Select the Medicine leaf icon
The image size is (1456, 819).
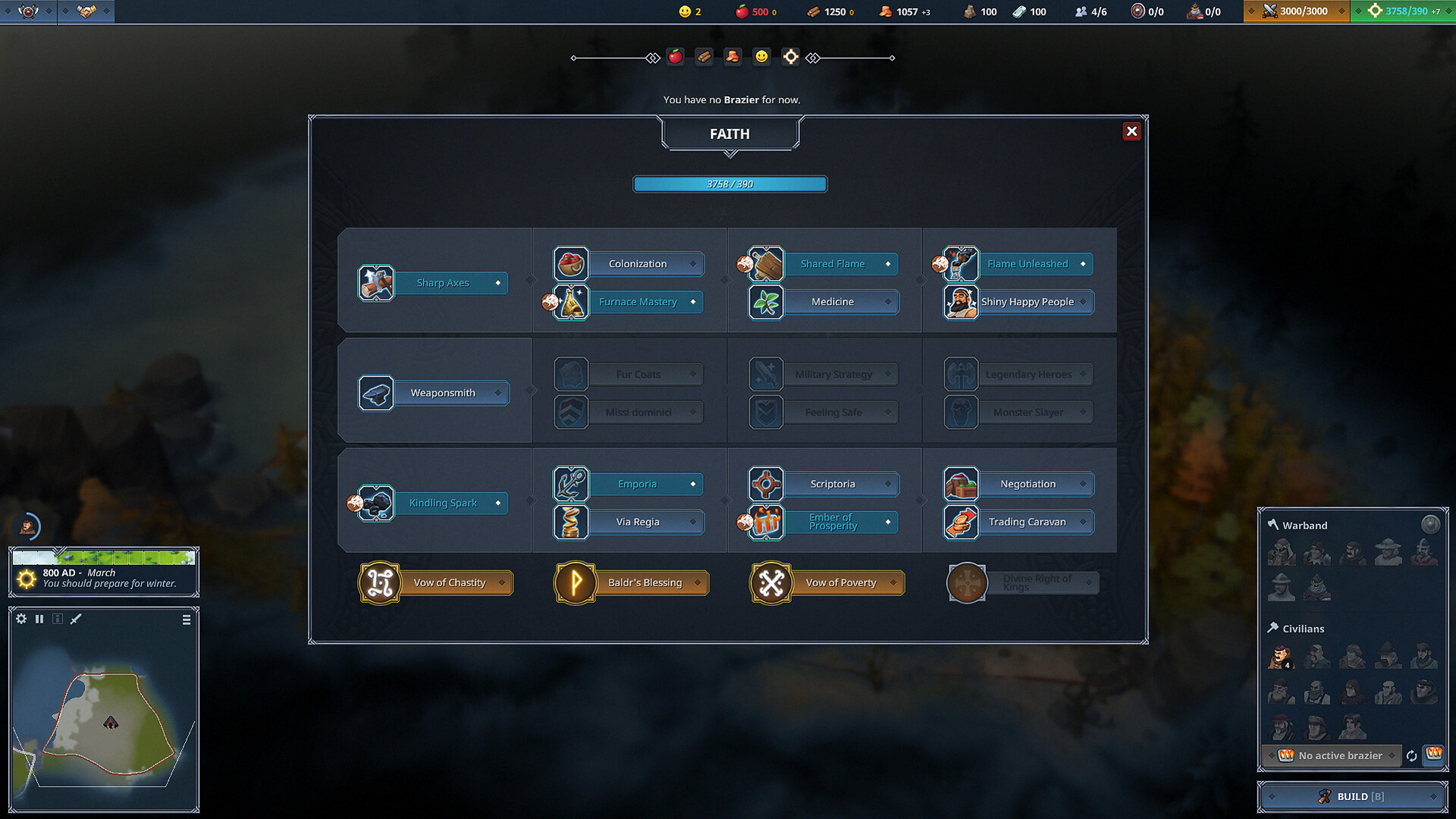(765, 302)
